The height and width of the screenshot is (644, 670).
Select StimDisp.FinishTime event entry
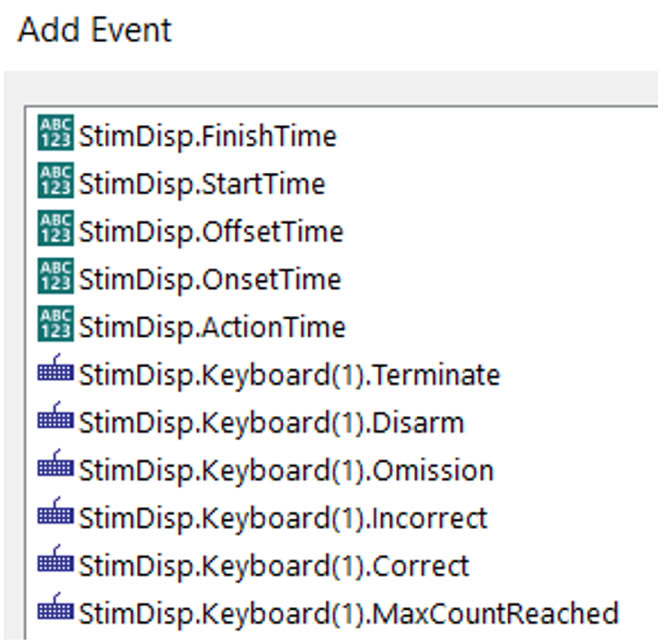[207, 137]
